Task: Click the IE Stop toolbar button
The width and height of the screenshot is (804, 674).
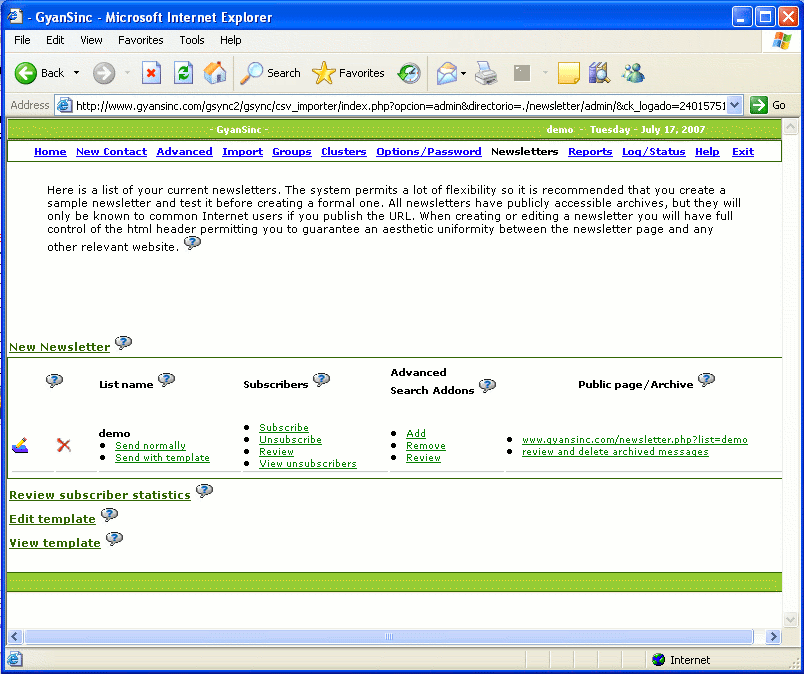Action: click(151, 73)
